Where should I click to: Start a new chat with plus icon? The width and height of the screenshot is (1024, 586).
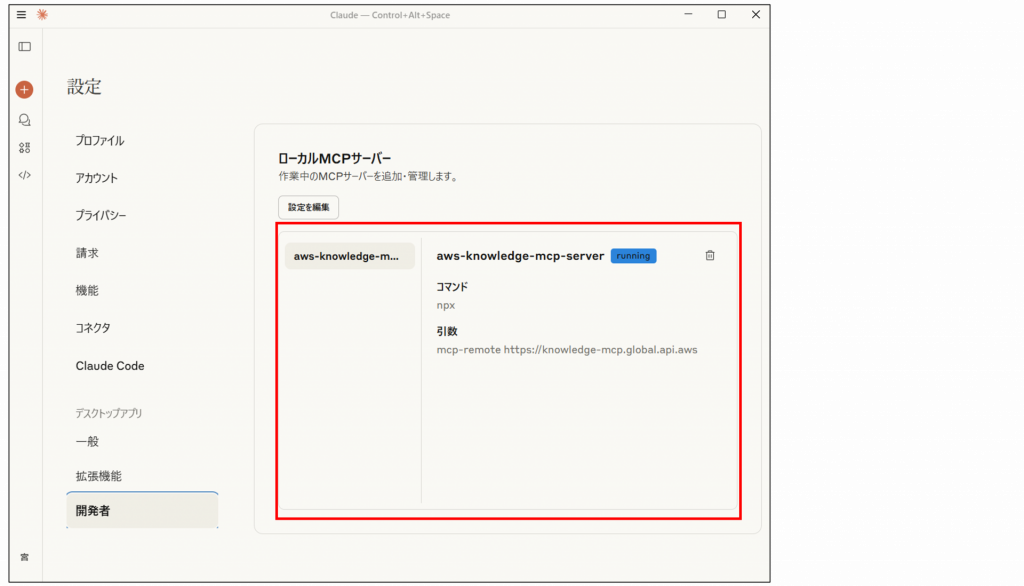coord(24,89)
